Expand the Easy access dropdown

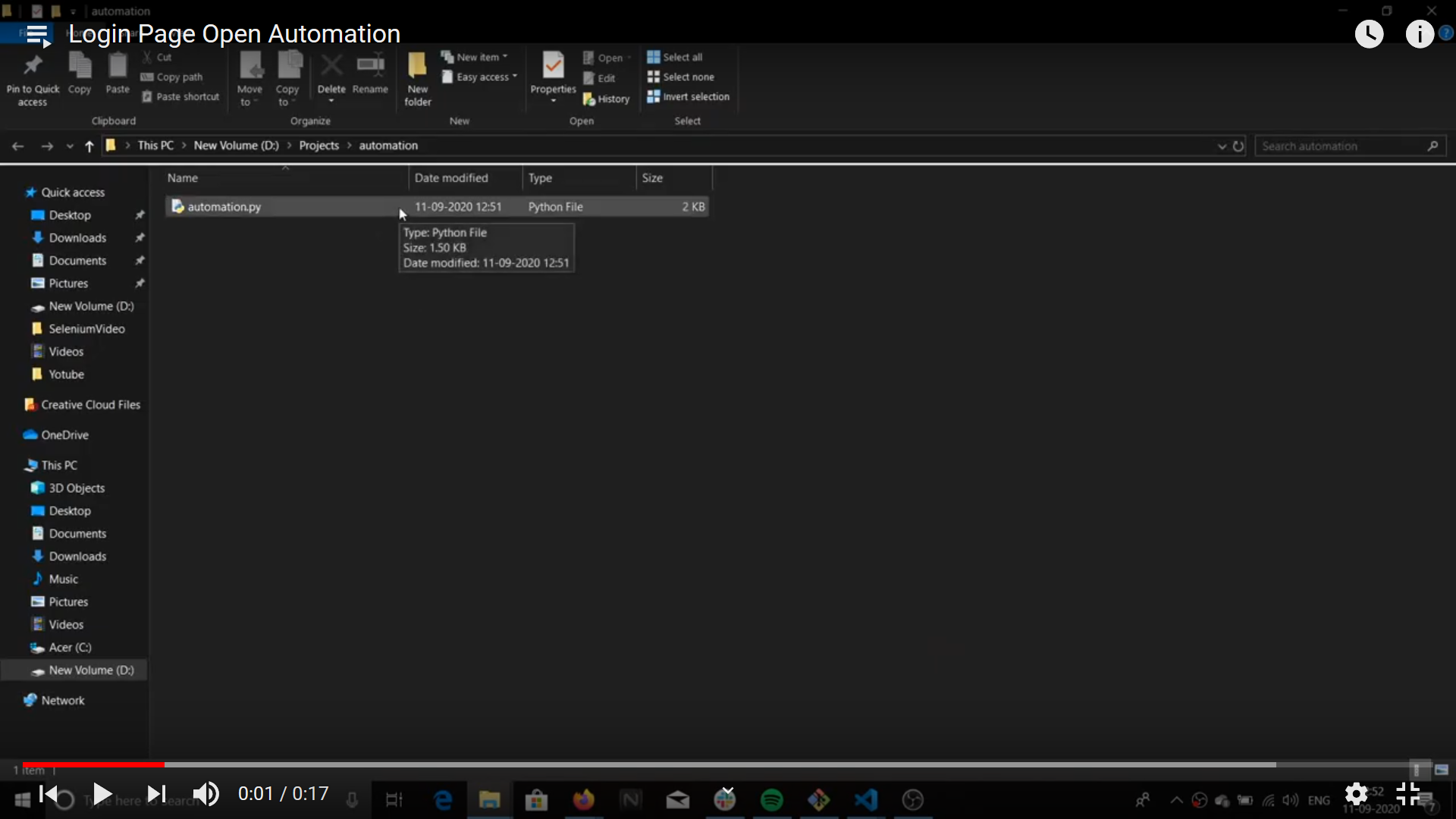(x=481, y=77)
